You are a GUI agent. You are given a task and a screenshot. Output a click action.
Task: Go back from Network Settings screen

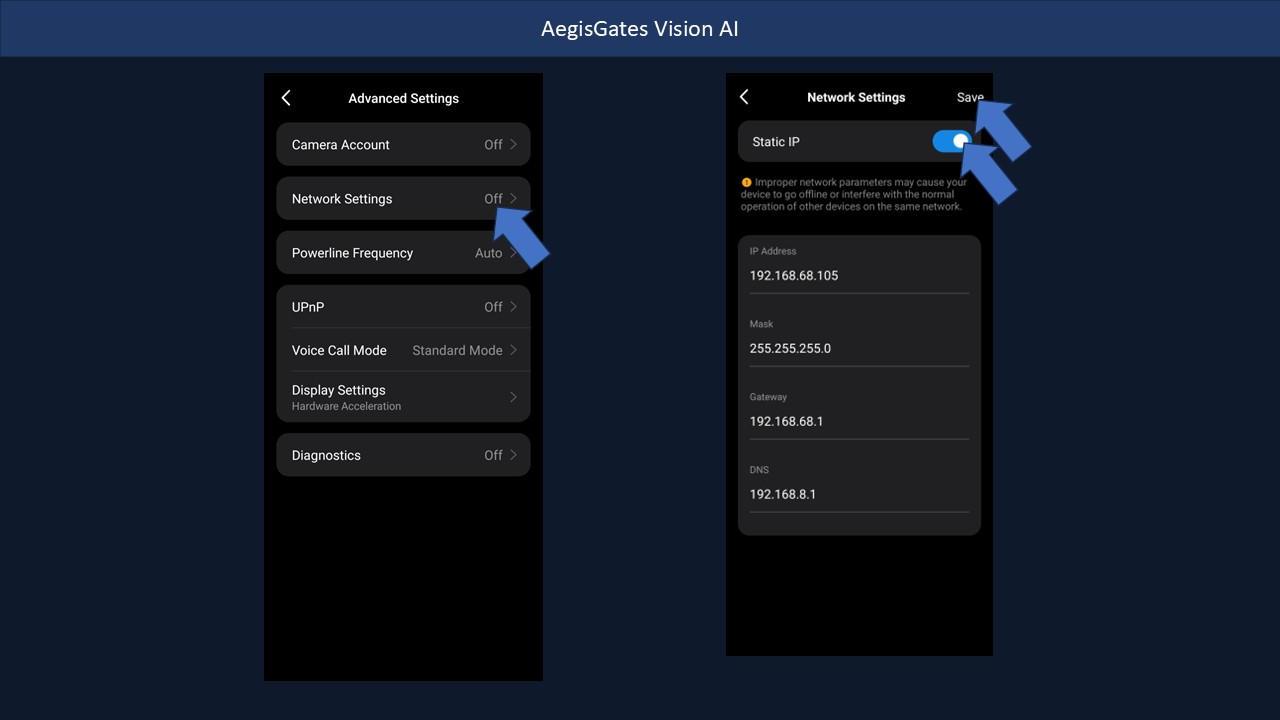click(x=744, y=97)
